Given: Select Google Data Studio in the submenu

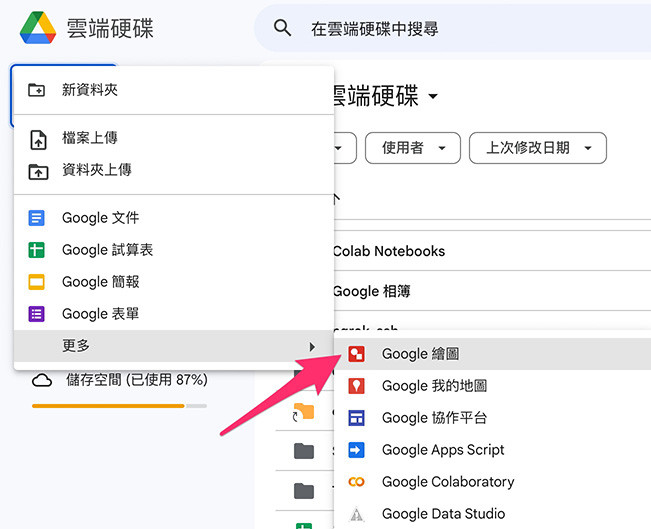Looking at the screenshot, I should click(492, 514).
